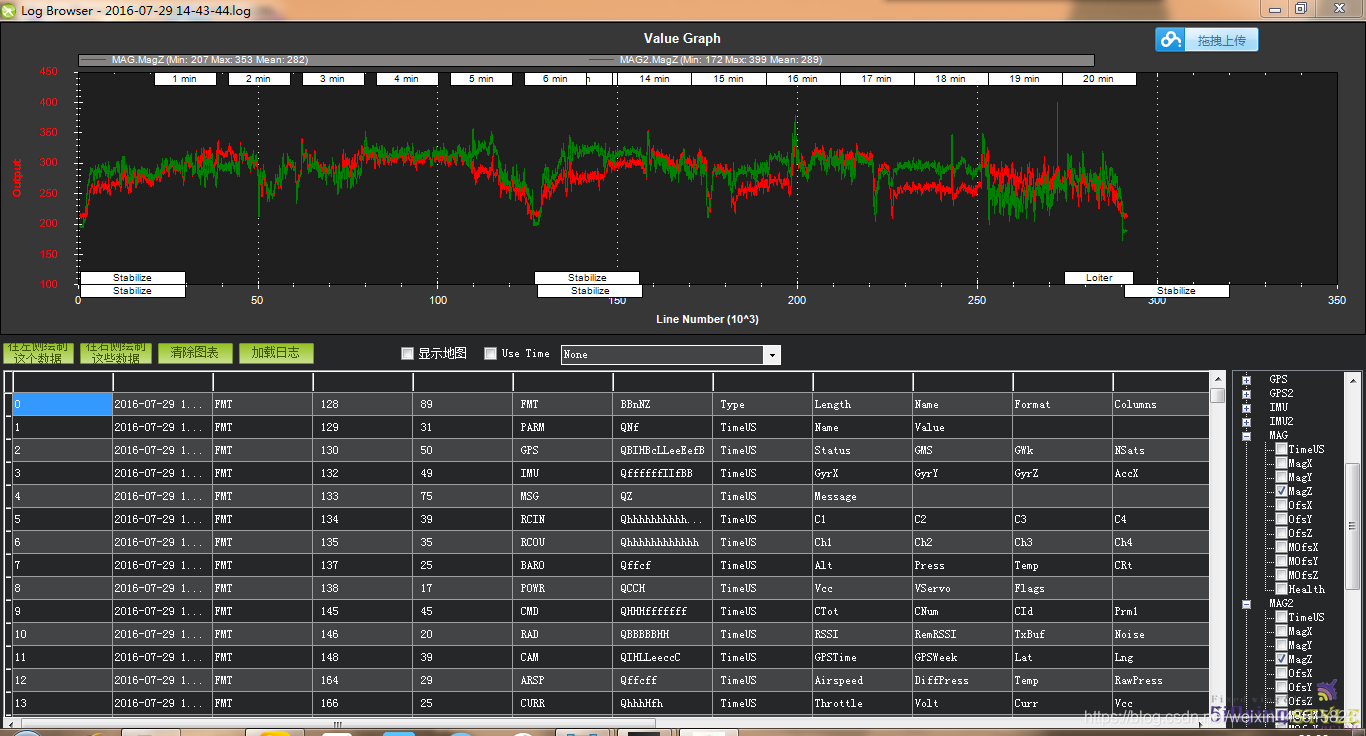
Task: Select the RCOU cell in row 6
Action: tap(562, 542)
